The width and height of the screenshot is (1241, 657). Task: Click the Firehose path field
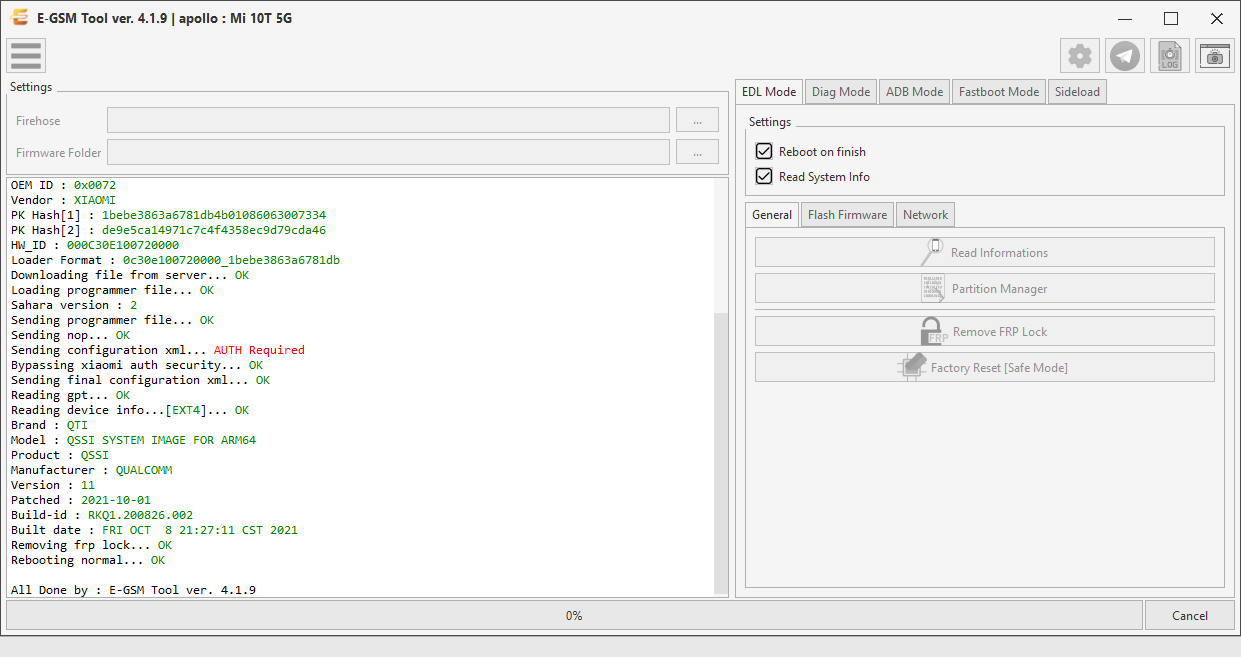point(388,120)
